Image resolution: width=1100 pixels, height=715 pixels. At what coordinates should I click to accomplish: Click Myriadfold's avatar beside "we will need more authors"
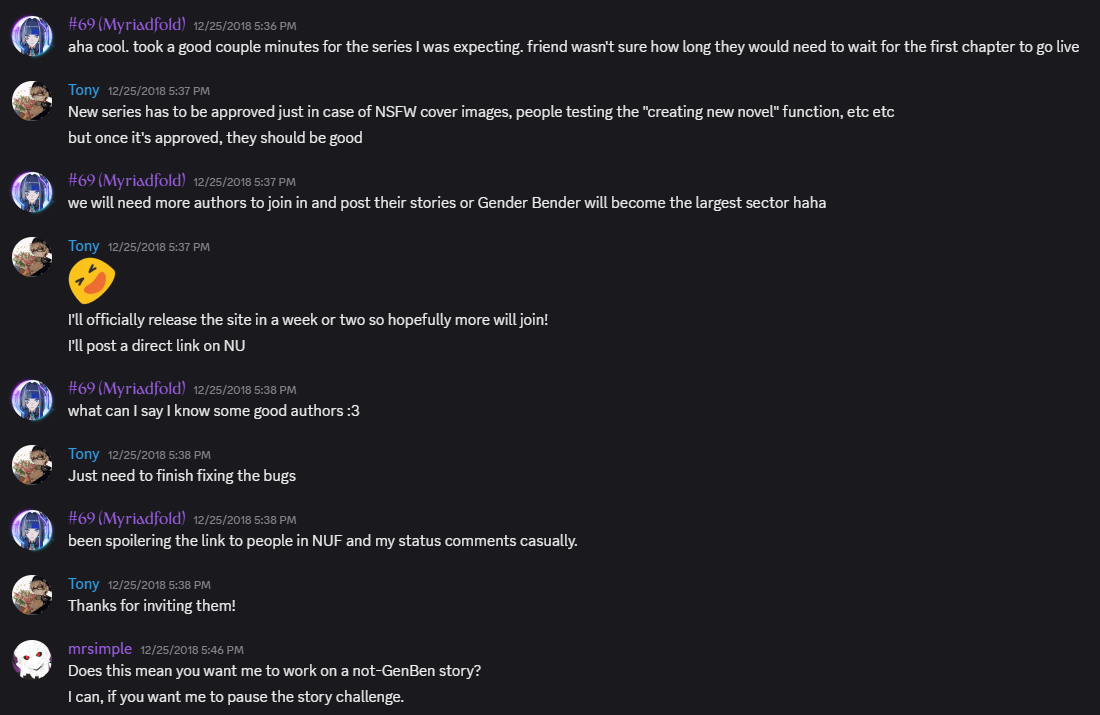(x=32, y=192)
